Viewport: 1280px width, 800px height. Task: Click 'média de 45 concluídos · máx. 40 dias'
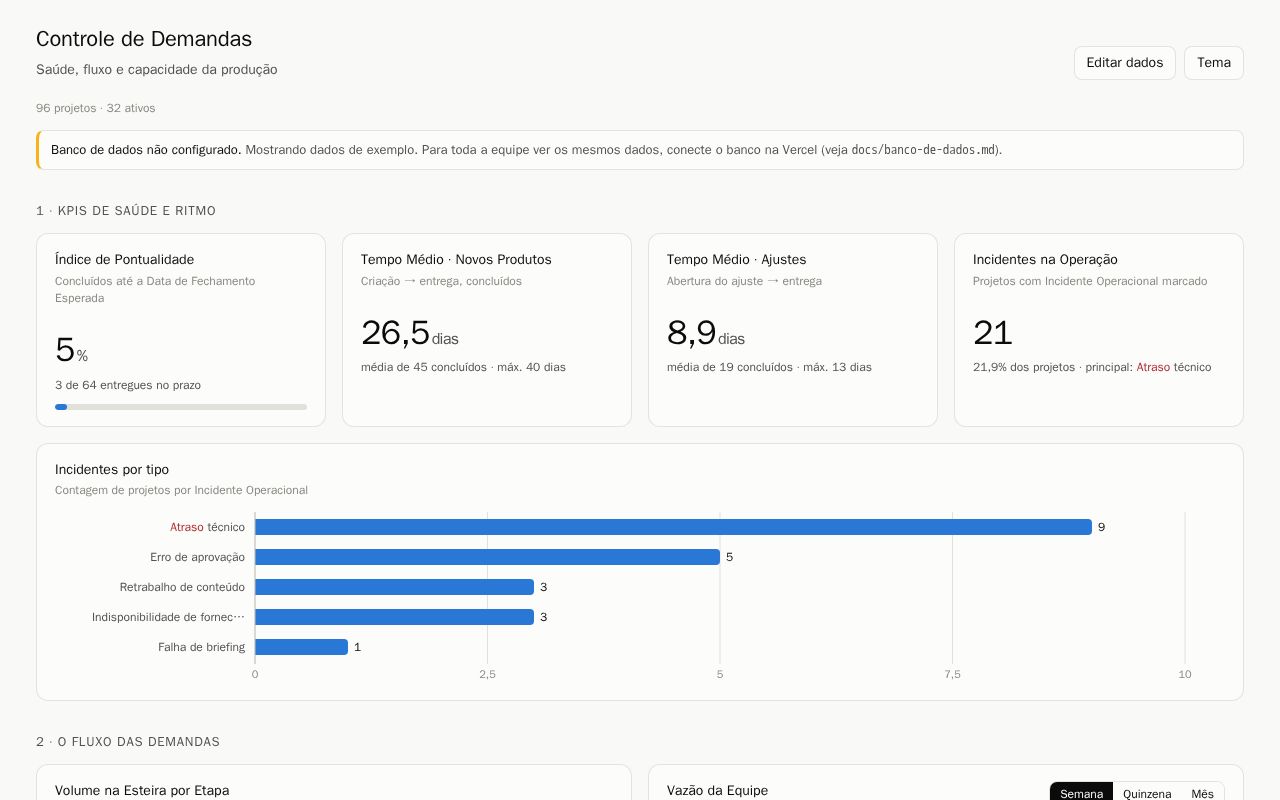[x=463, y=367]
